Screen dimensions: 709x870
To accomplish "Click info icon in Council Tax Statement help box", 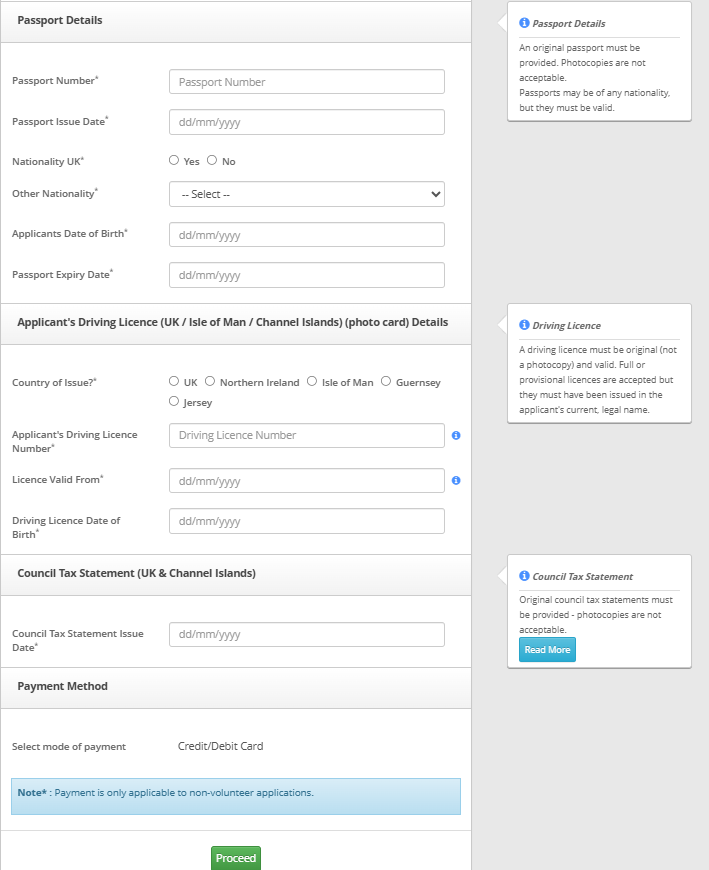I will click(x=524, y=576).
